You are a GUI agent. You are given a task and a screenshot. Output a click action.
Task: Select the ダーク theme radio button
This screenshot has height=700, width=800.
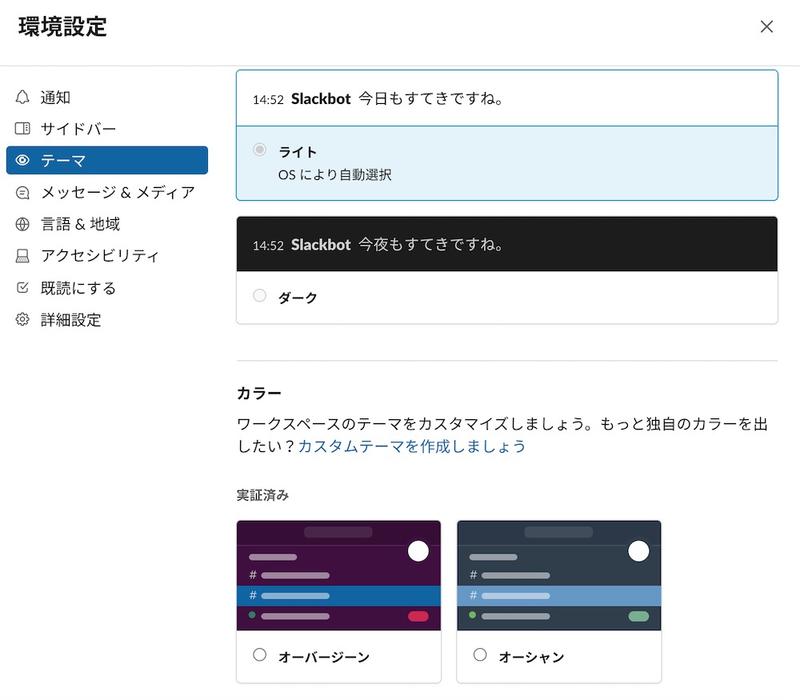point(259,296)
